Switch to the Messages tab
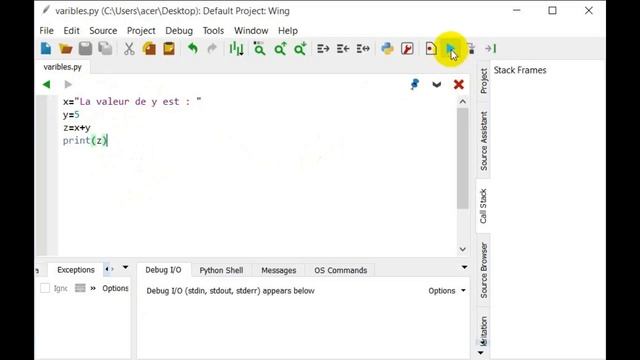Image resolution: width=640 pixels, height=360 pixels. coord(279,270)
